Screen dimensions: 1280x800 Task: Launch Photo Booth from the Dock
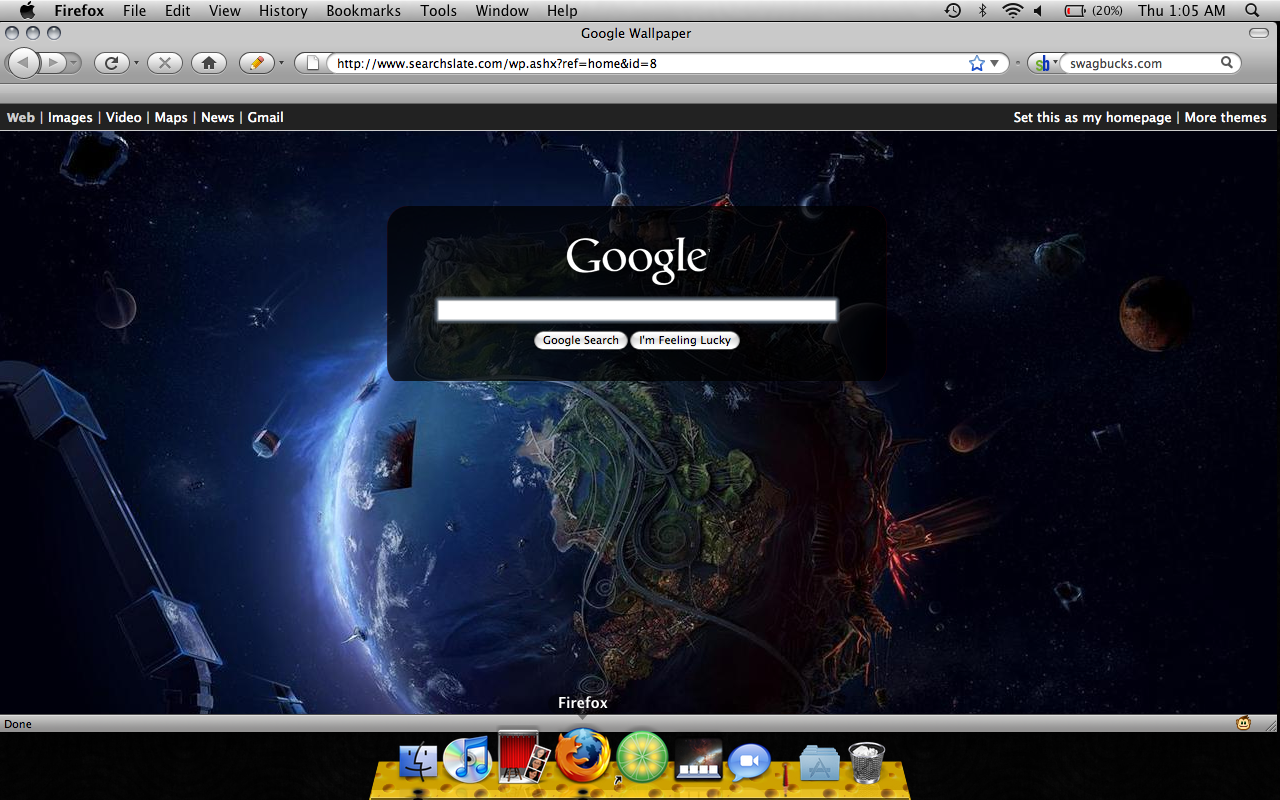pyautogui.click(x=524, y=758)
